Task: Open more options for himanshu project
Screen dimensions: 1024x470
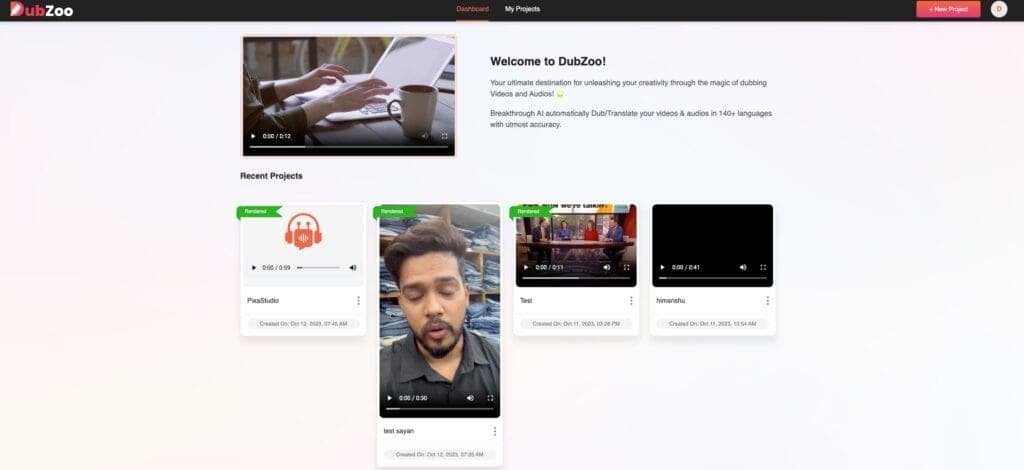Action: (x=768, y=300)
